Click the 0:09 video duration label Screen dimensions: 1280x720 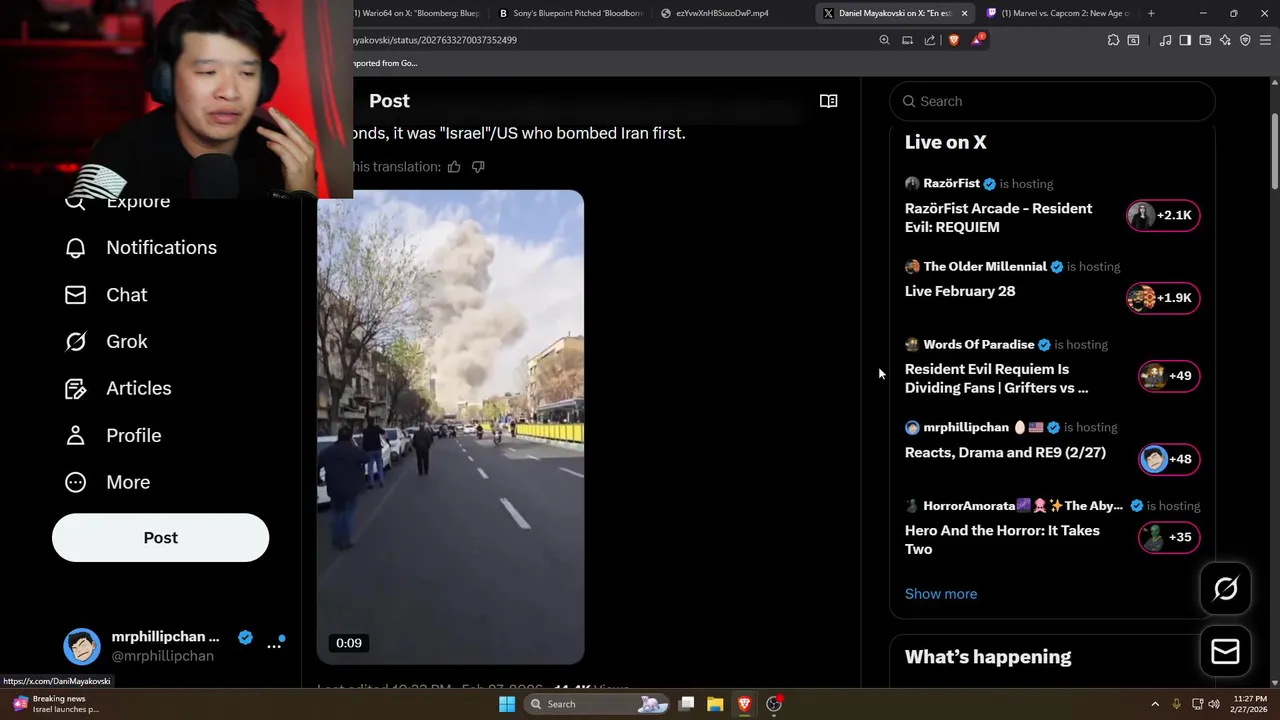click(349, 643)
